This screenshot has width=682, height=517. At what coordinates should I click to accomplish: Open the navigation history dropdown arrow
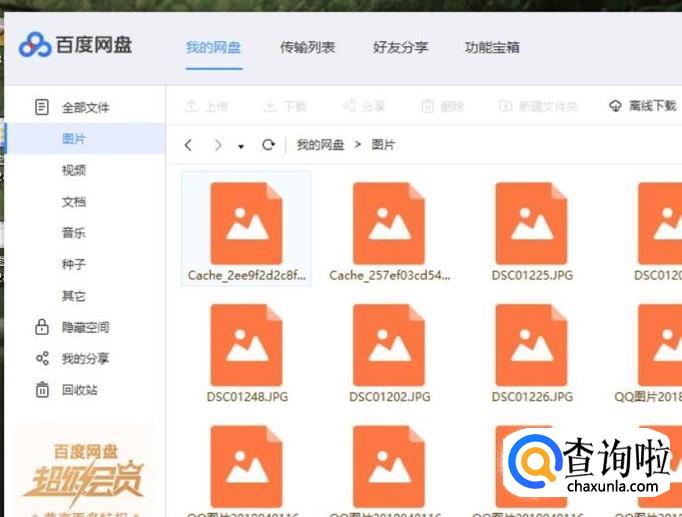241,146
